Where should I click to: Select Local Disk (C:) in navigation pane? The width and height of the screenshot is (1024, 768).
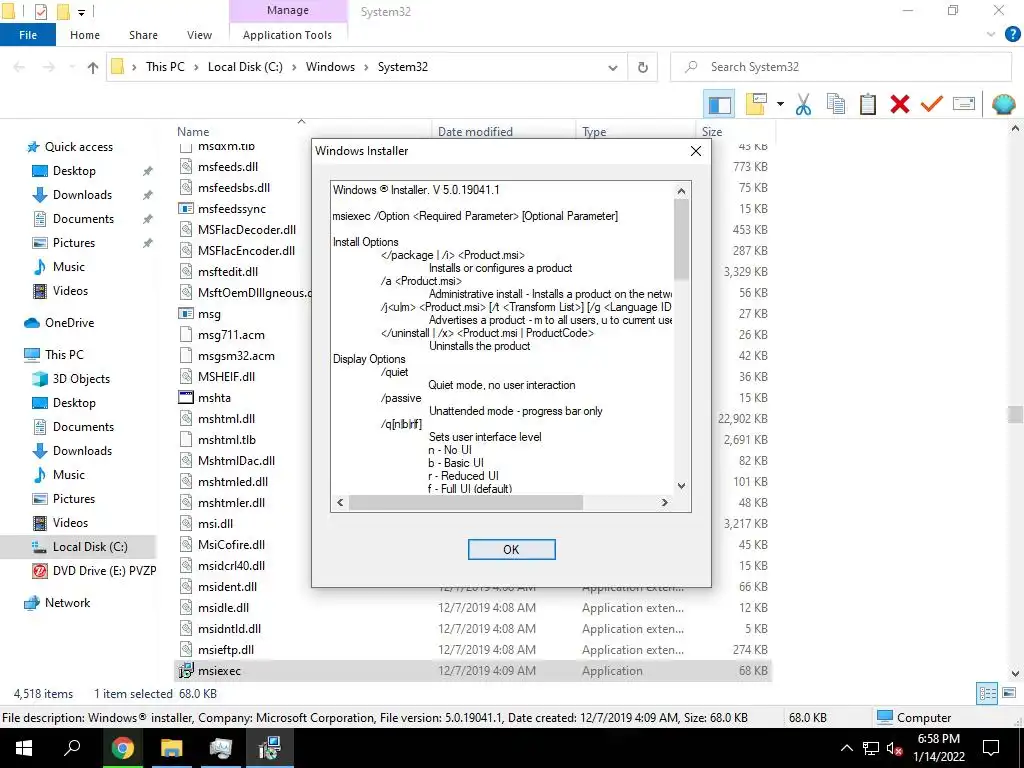(x=90, y=547)
